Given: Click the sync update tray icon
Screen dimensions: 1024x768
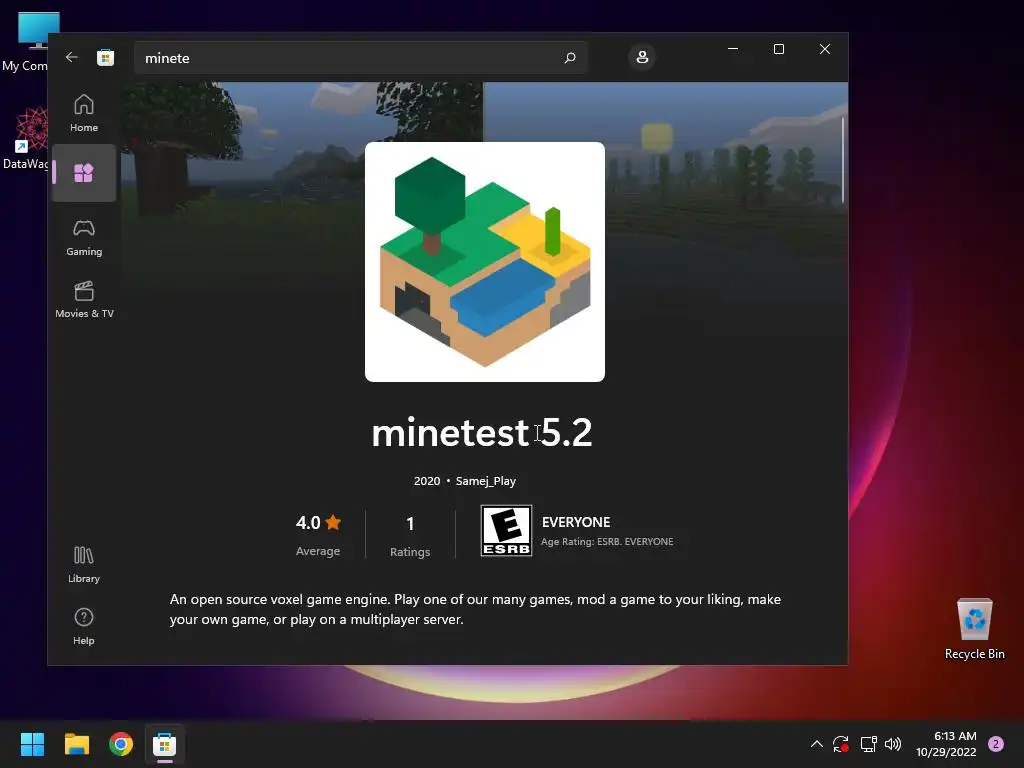Looking at the screenshot, I should click(x=840, y=744).
